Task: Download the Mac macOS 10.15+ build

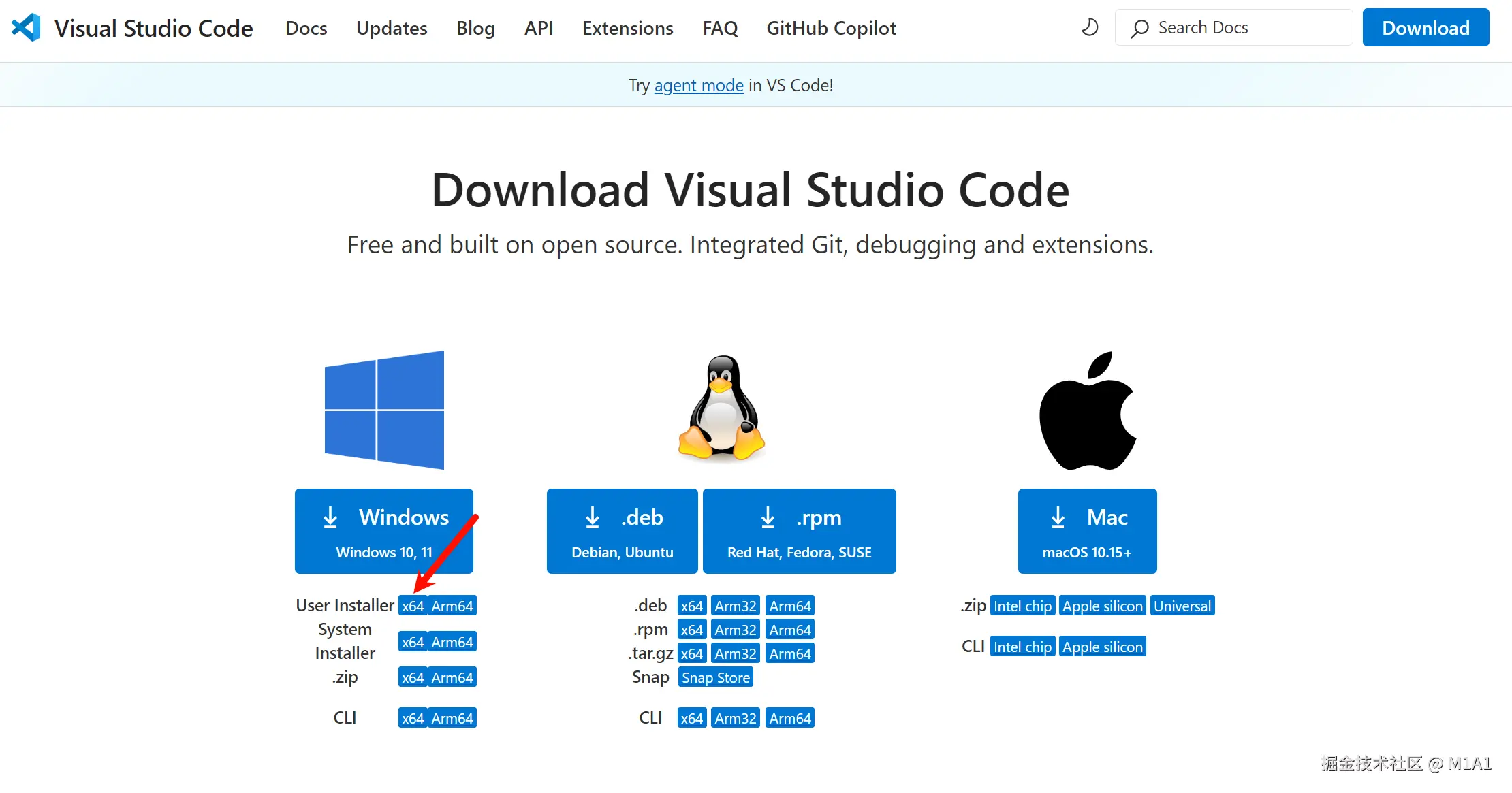Action: 1087,531
